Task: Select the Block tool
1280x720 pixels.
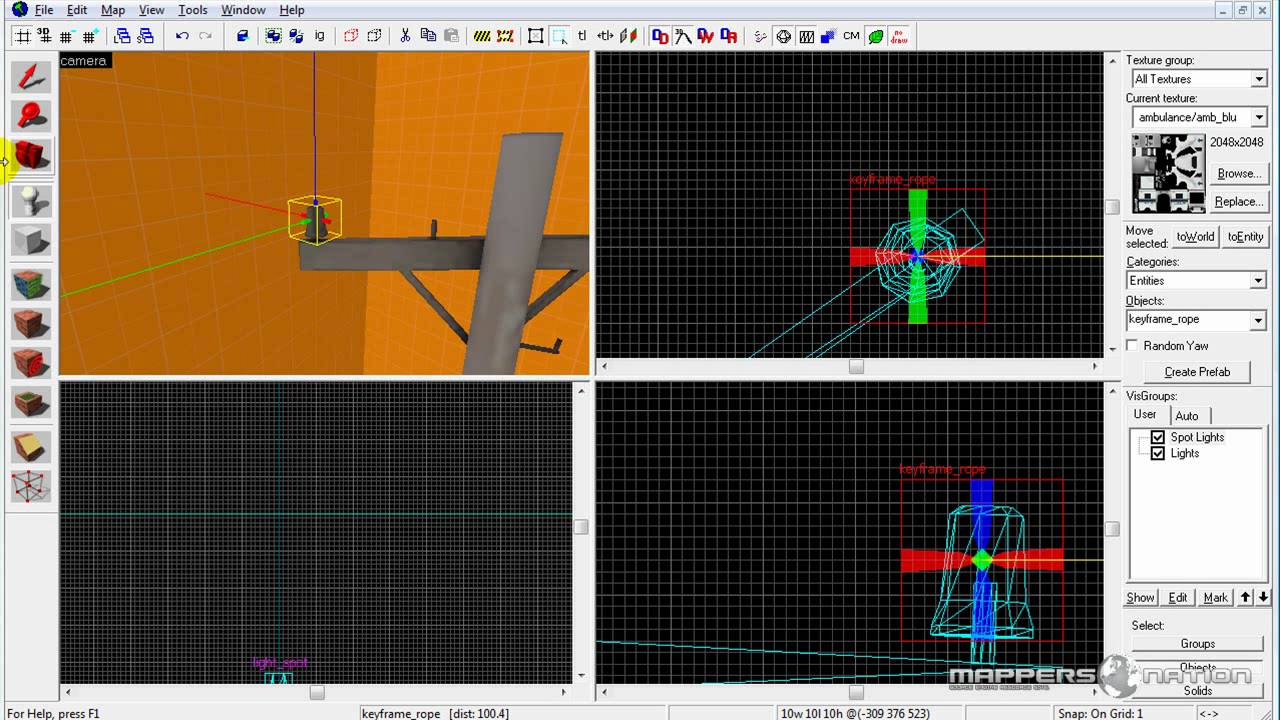Action: (31, 240)
